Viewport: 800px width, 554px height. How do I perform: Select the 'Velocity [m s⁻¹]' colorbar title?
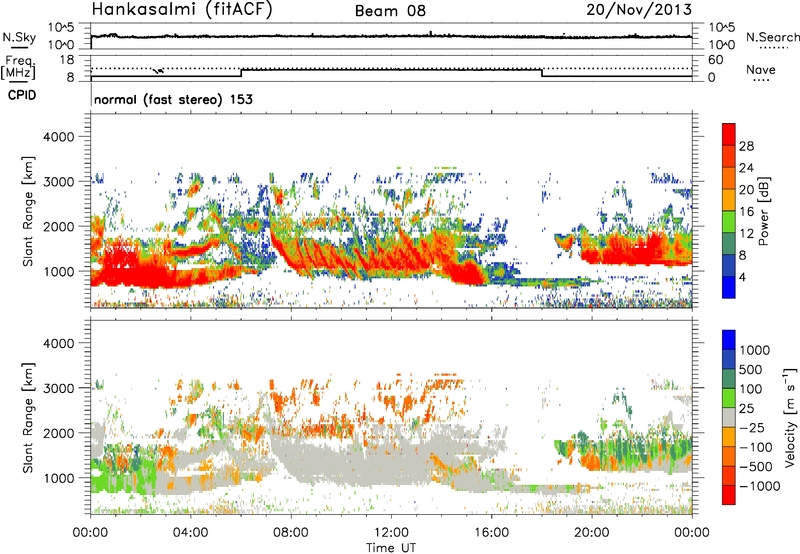tap(790, 417)
